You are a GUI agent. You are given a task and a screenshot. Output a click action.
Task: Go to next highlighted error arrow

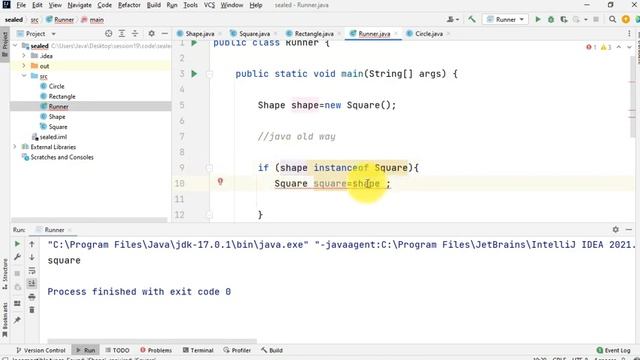click(x=629, y=47)
